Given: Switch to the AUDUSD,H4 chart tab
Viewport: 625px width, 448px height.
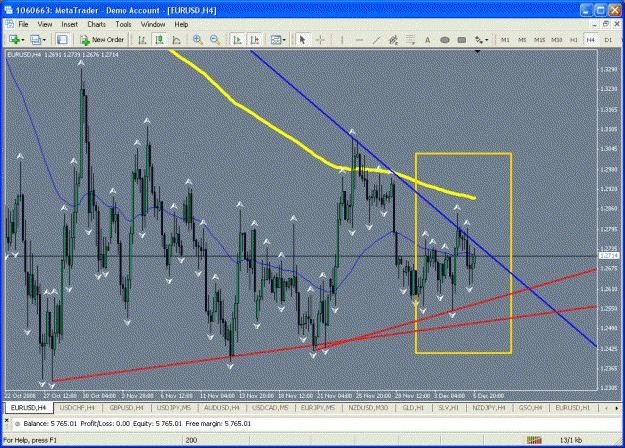Looking at the screenshot, I should (221, 408).
